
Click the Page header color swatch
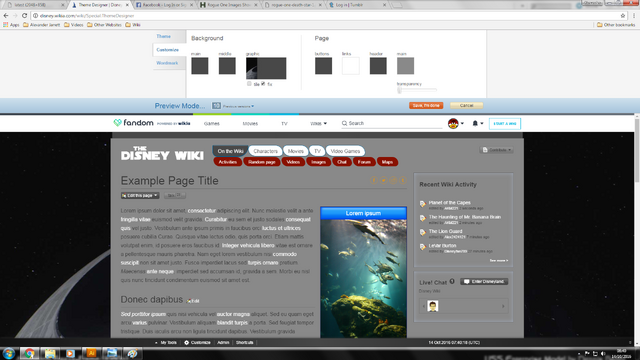pos(378,66)
